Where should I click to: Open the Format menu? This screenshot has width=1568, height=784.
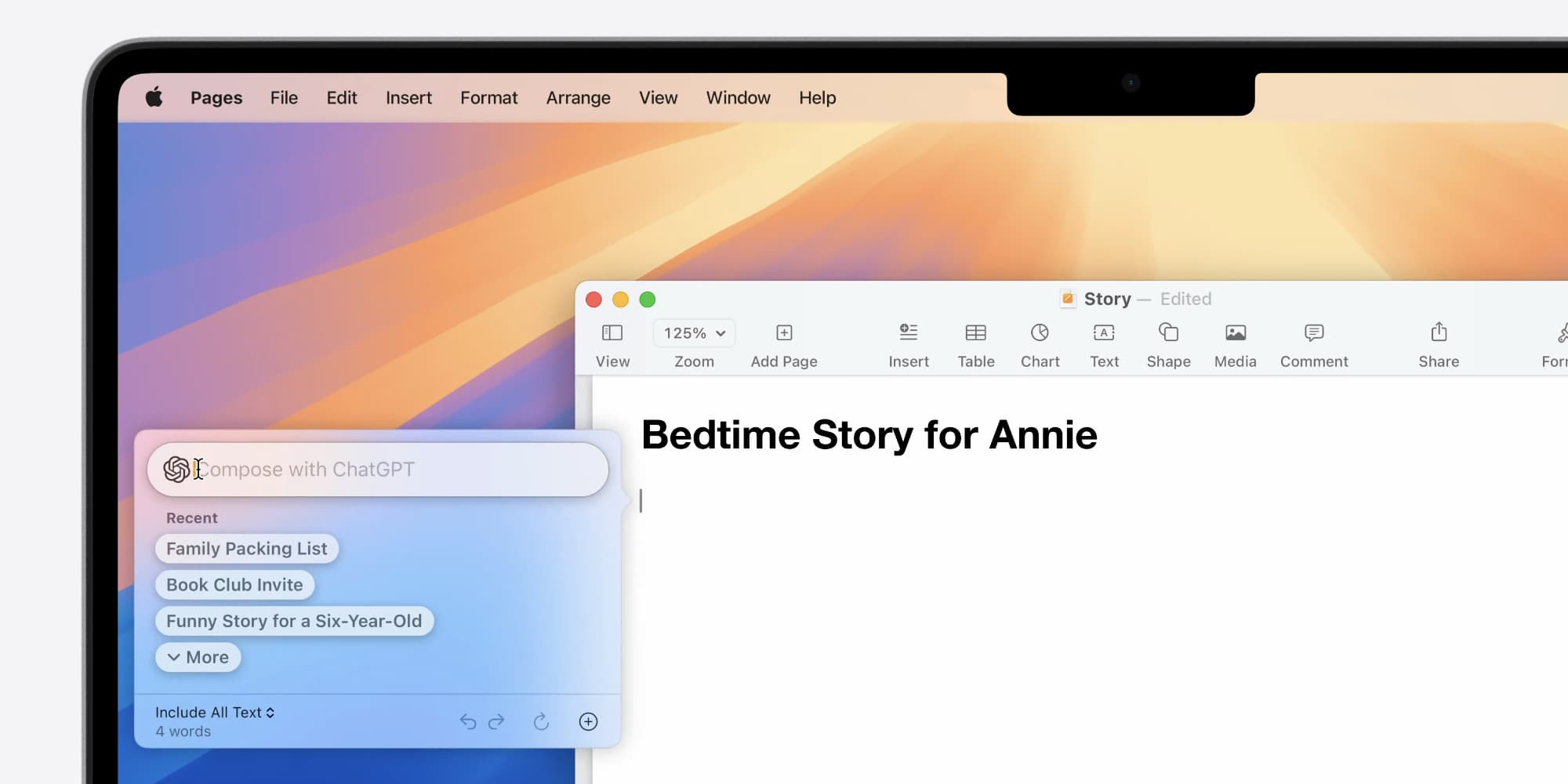pos(488,97)
